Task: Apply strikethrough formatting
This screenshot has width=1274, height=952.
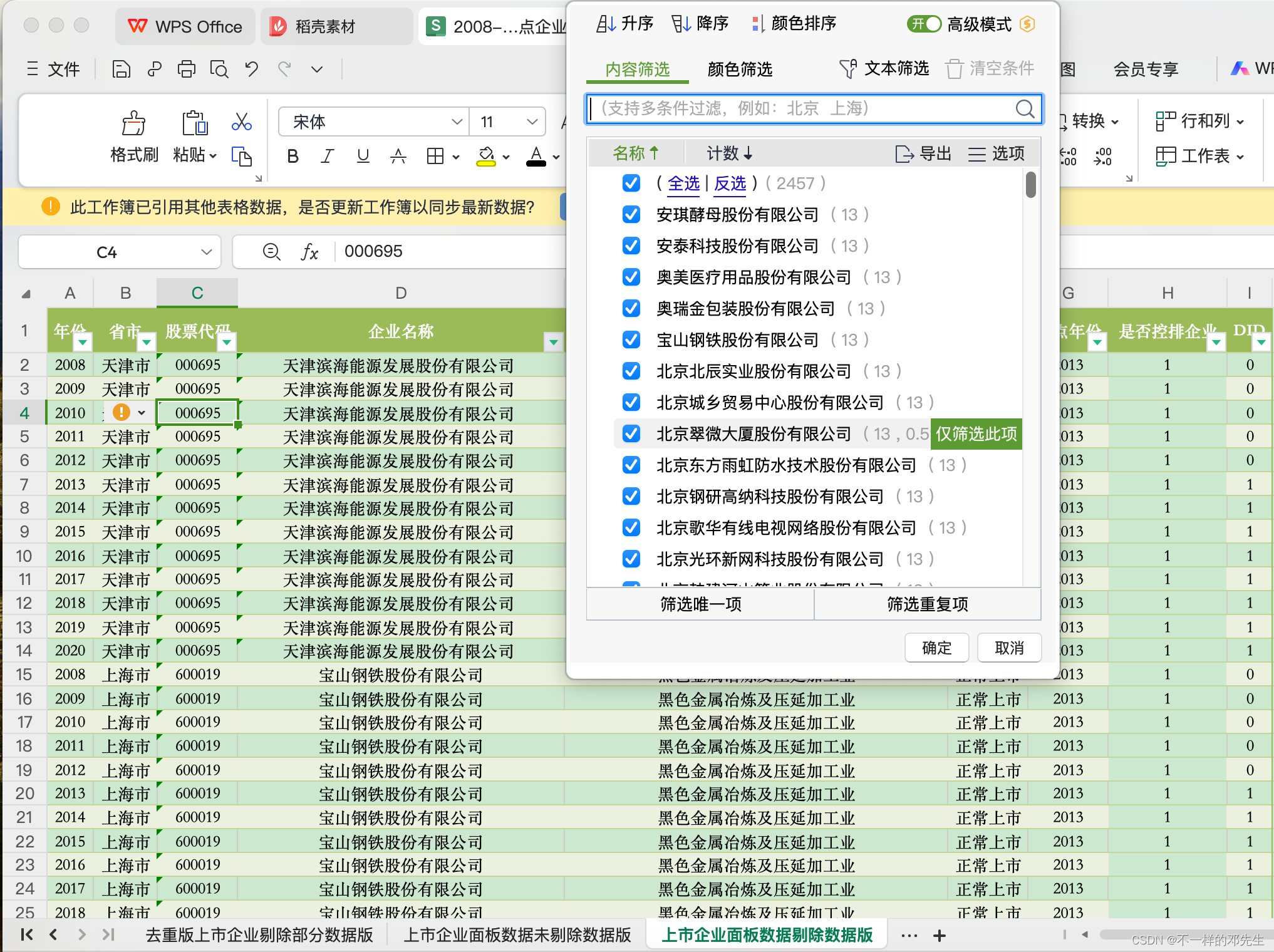Action: click(x=398, y=156)
